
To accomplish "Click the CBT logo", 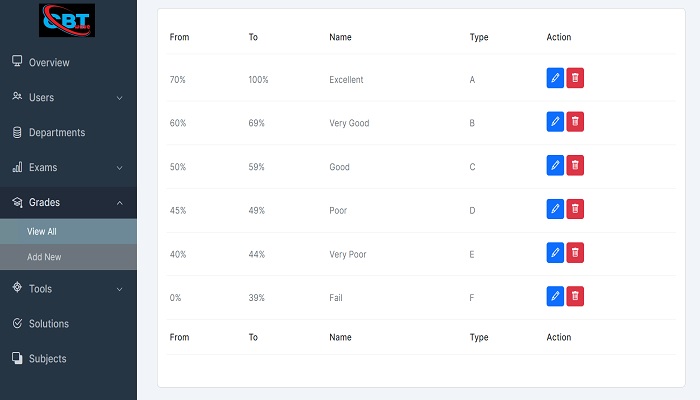I will tap(67, 20).
